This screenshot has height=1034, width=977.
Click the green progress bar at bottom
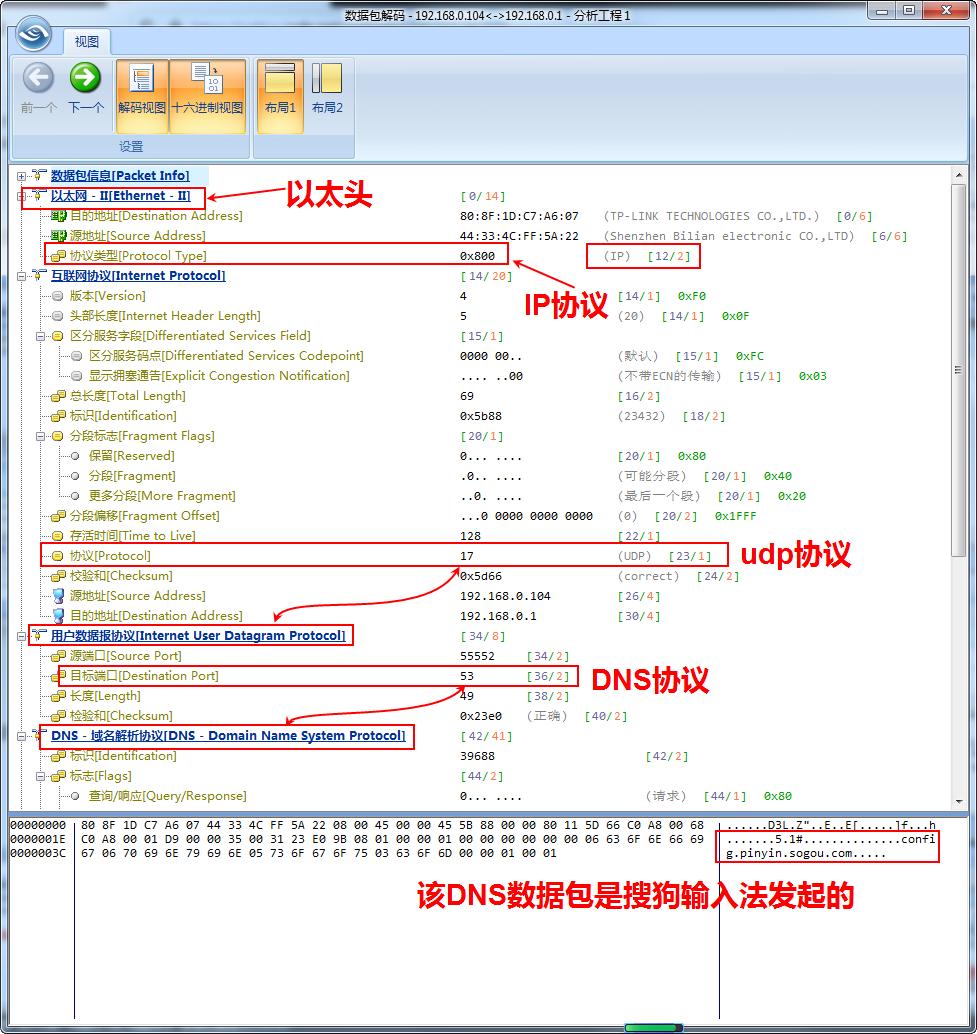pyautogui.click(x=653, y=1025)
